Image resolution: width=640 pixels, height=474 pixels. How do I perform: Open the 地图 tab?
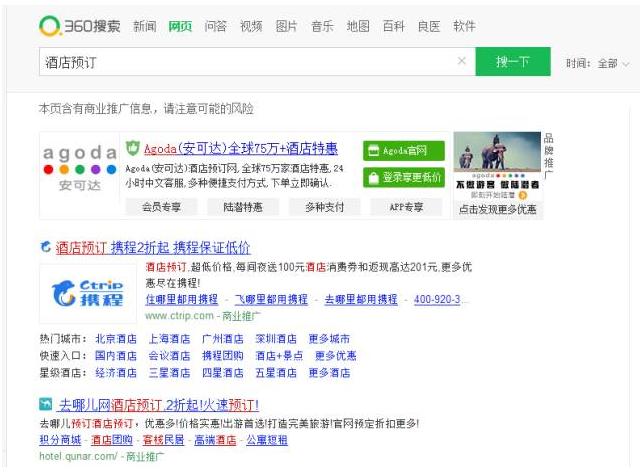[x=358, y=27]
